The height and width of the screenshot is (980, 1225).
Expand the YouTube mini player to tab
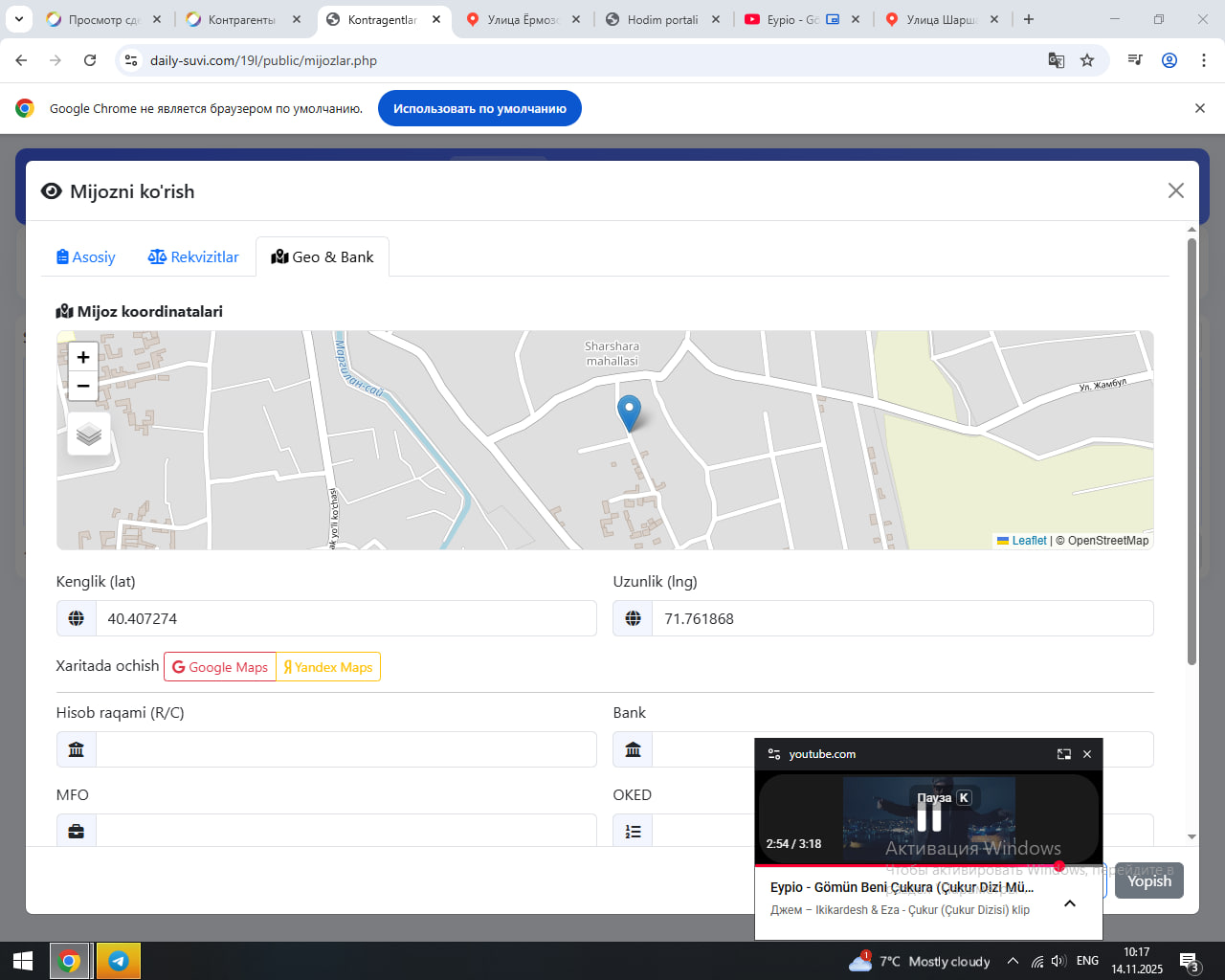point(1063,754)
